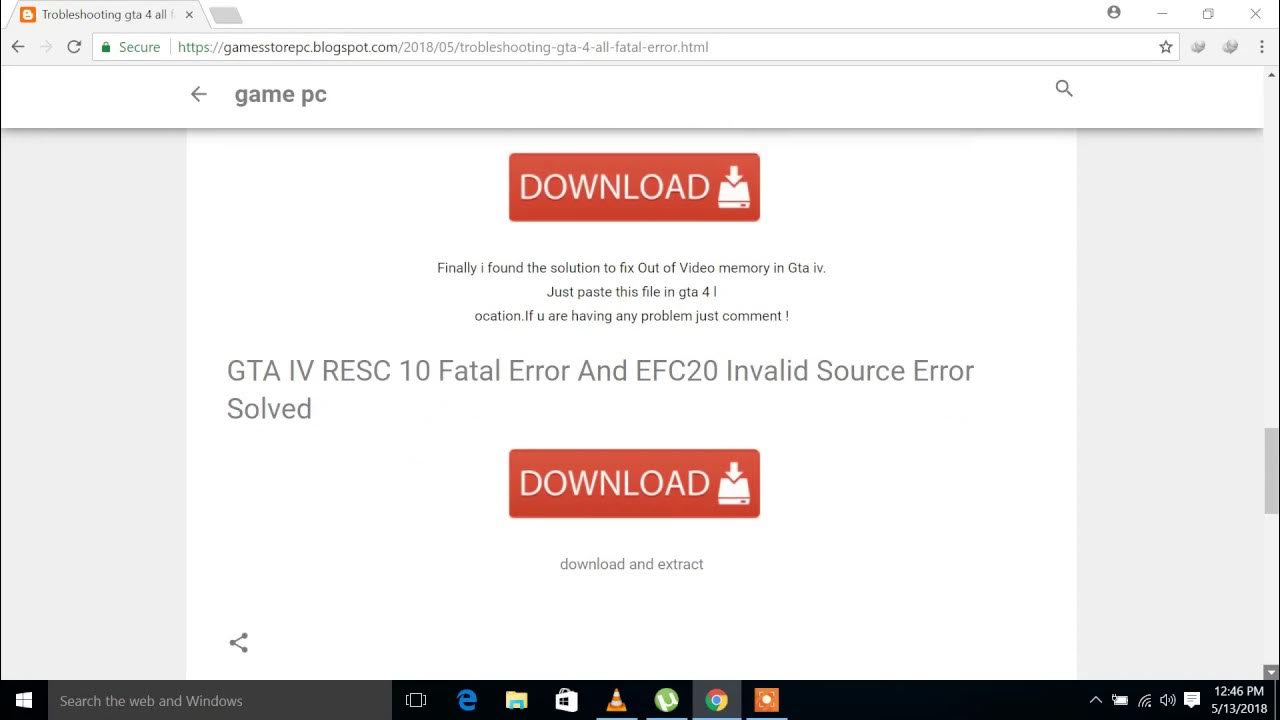Click the battery status tray icon
Screen dimensions: 1280x720
(x=1120, y=700)
